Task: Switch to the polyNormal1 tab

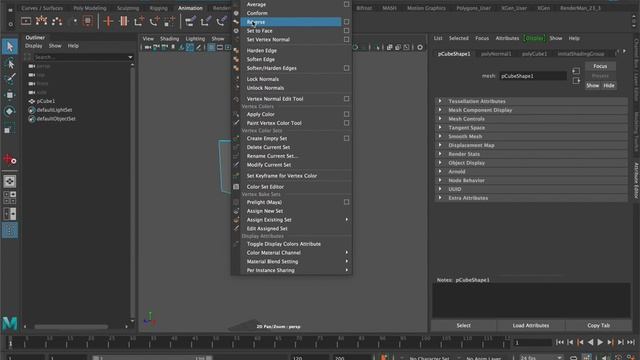Action: click(496, 54)
